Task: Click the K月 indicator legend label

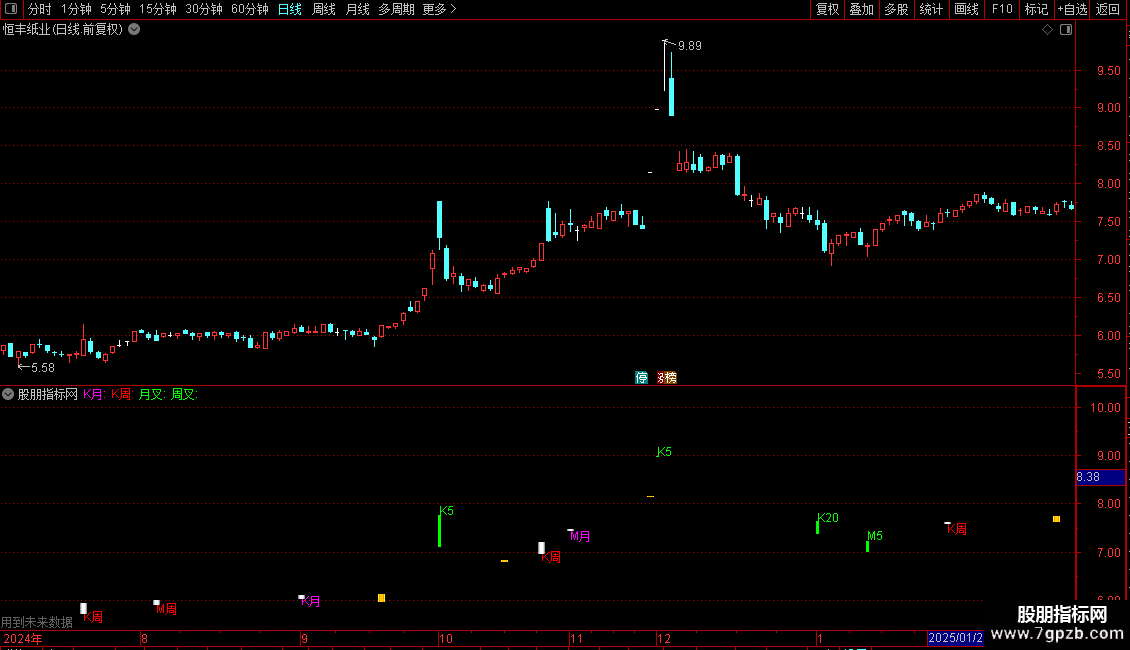Action: 94,394
